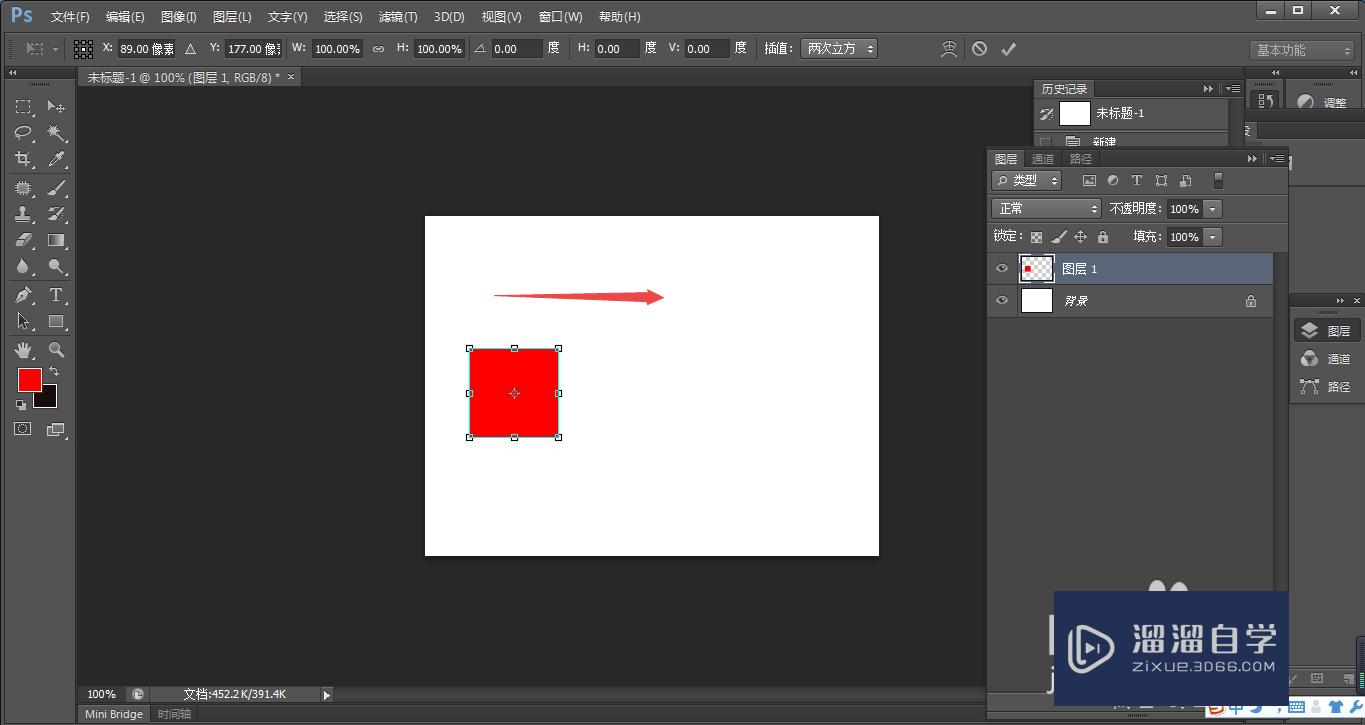The height and width of the screenshot is (725, 1365).
Task: Open the Mini Bridge tab
Action: [x=114, y=714]
